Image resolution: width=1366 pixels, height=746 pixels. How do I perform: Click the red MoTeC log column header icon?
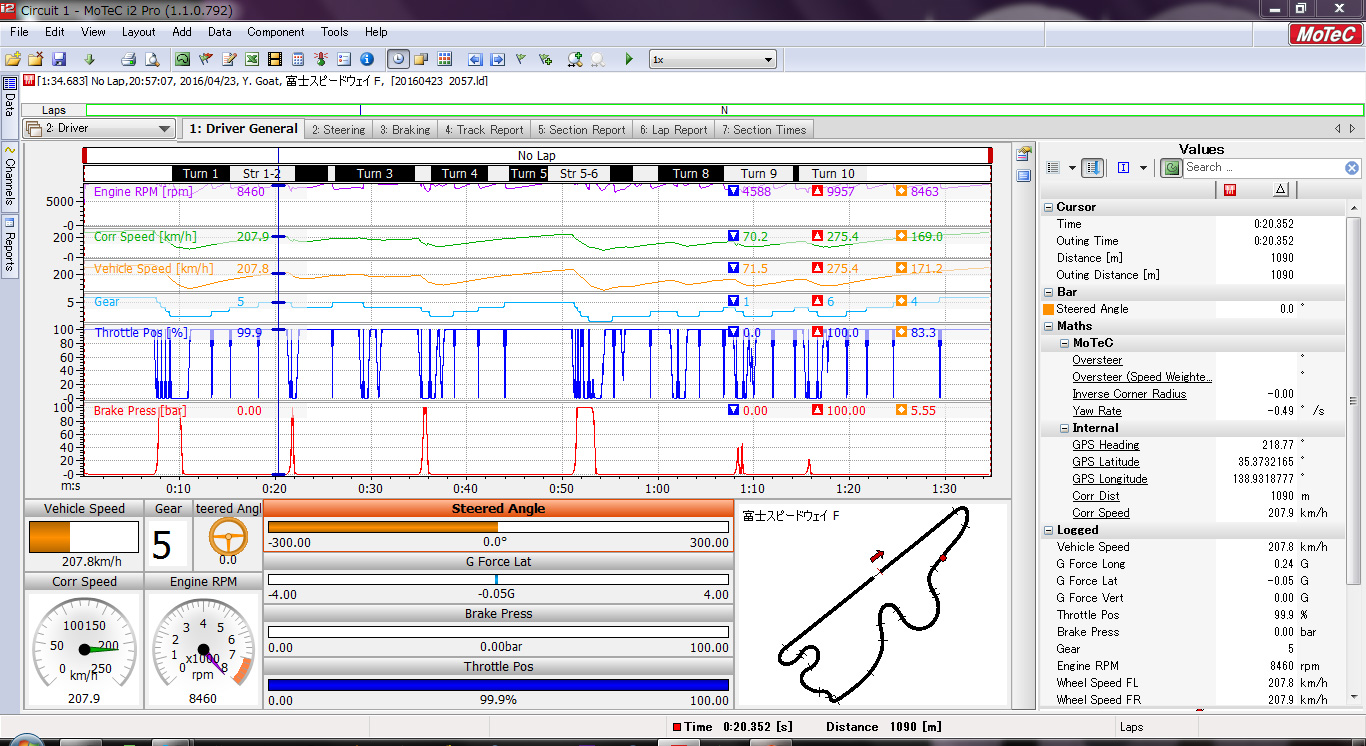pos(1230,190)
